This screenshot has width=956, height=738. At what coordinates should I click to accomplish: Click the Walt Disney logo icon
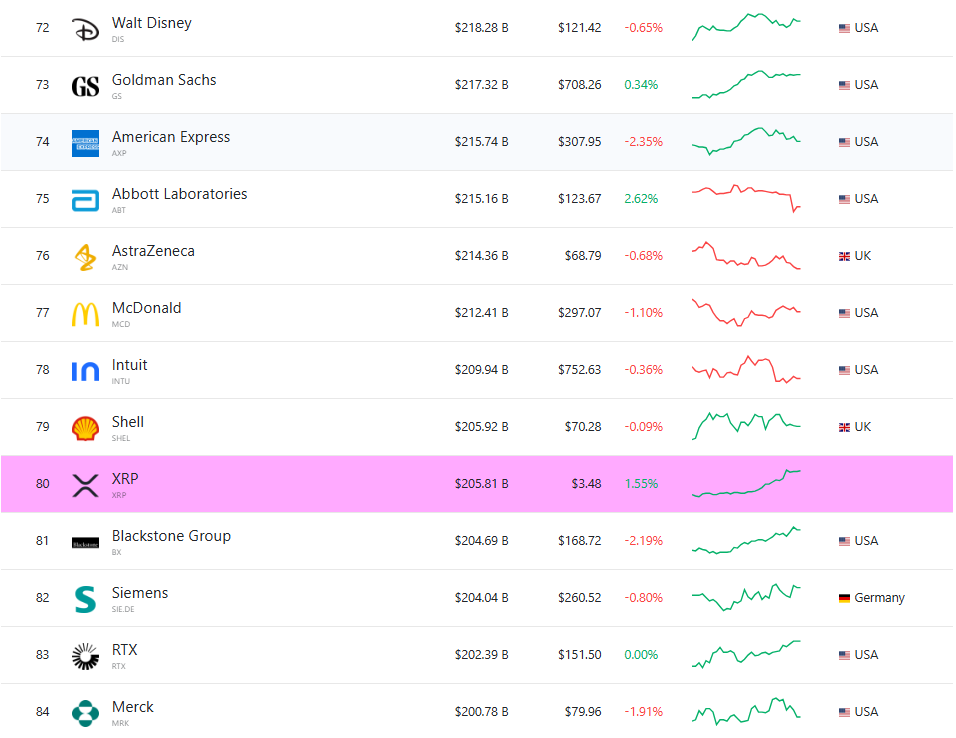[x=85, y=29]
